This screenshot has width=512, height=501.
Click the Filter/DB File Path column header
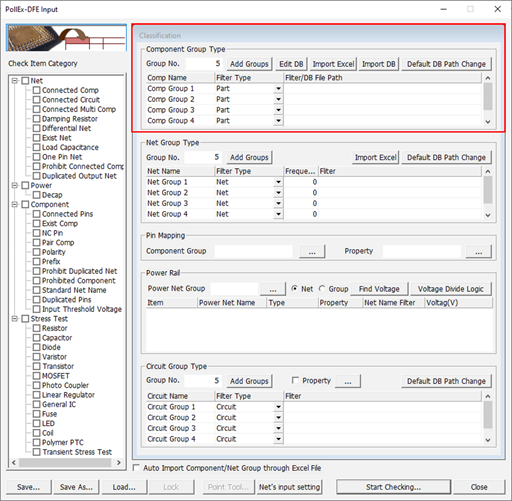383,78
